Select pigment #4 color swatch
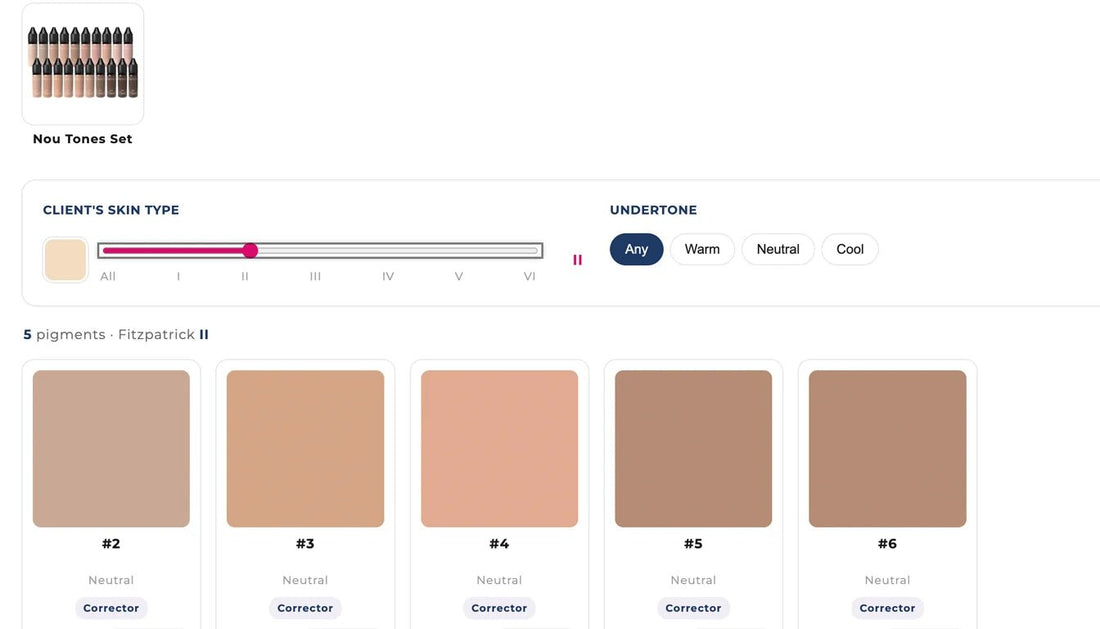This screenshot has width=1100, height=629. [499, 449]
